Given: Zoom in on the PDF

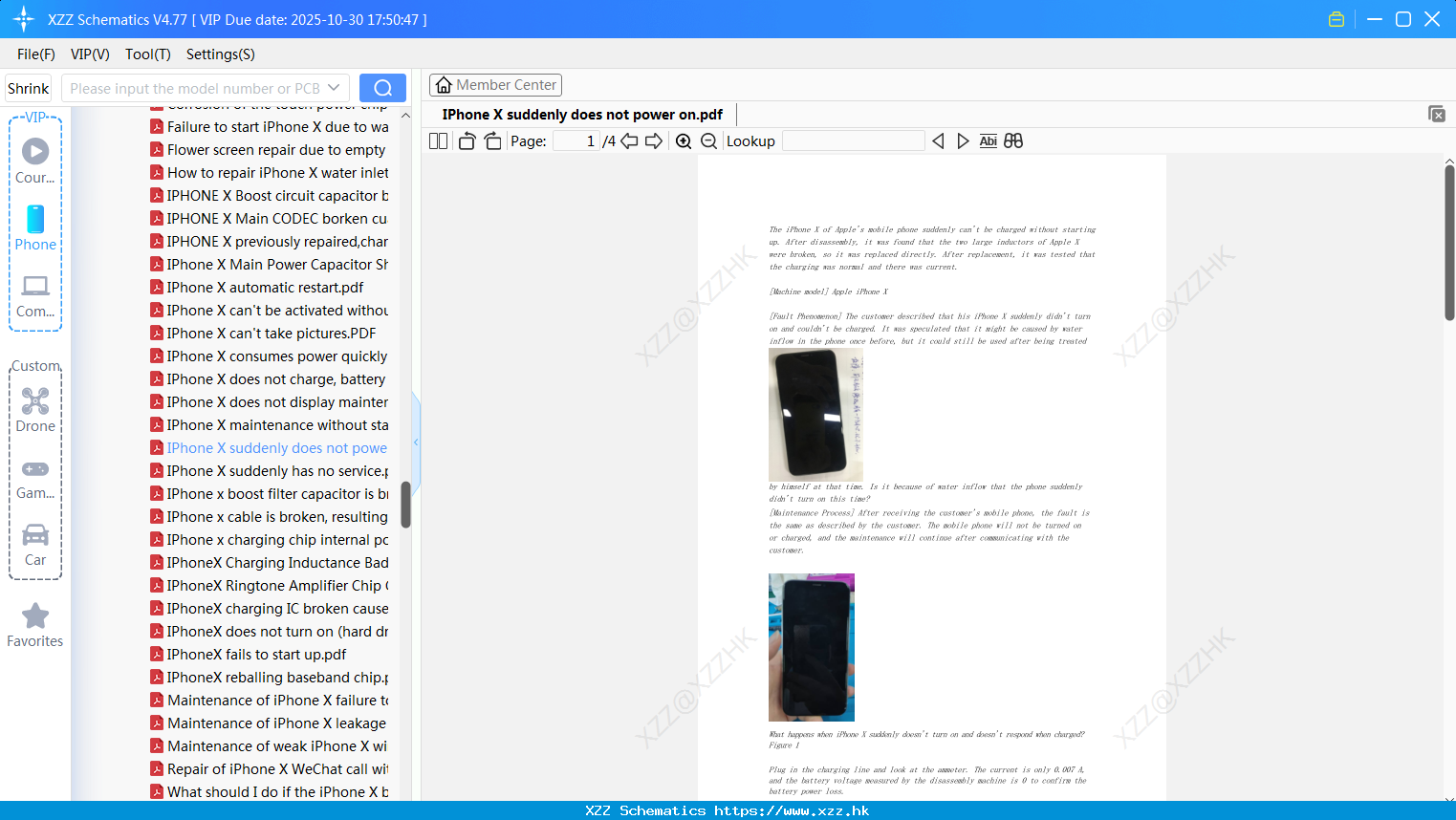Looking at the screenshot, I should tap(684, 140).
